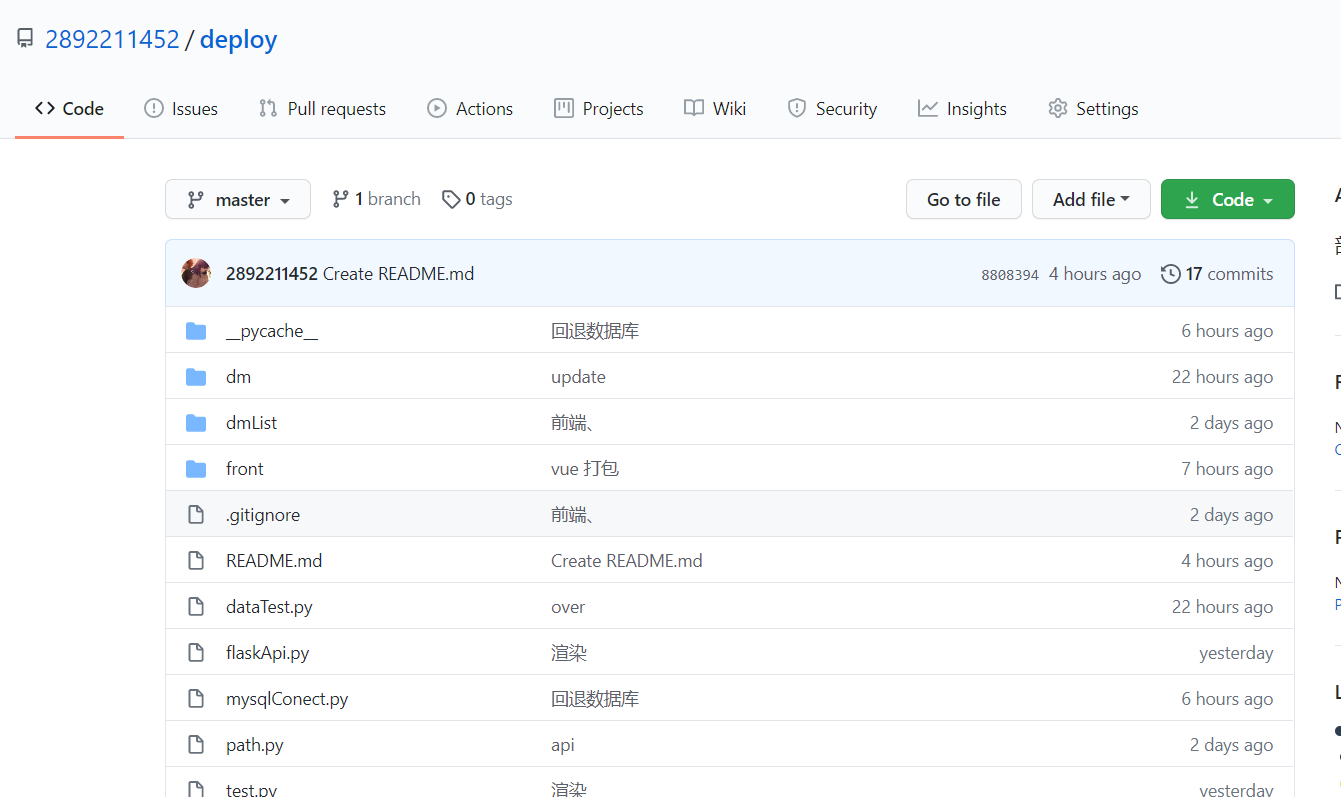View the 17 commits history
This screenshot has height=797, width=1341.
click(x=1217, y=274)
